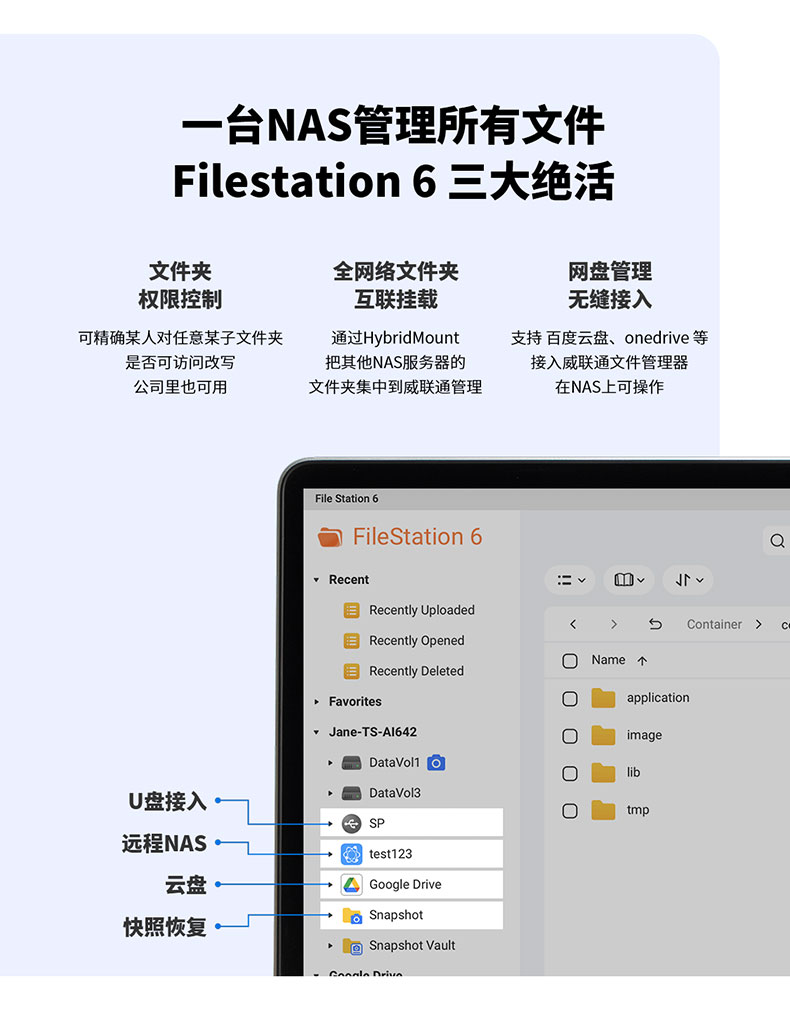
Task: Sort by the Name column header
Action: point(608,660)
